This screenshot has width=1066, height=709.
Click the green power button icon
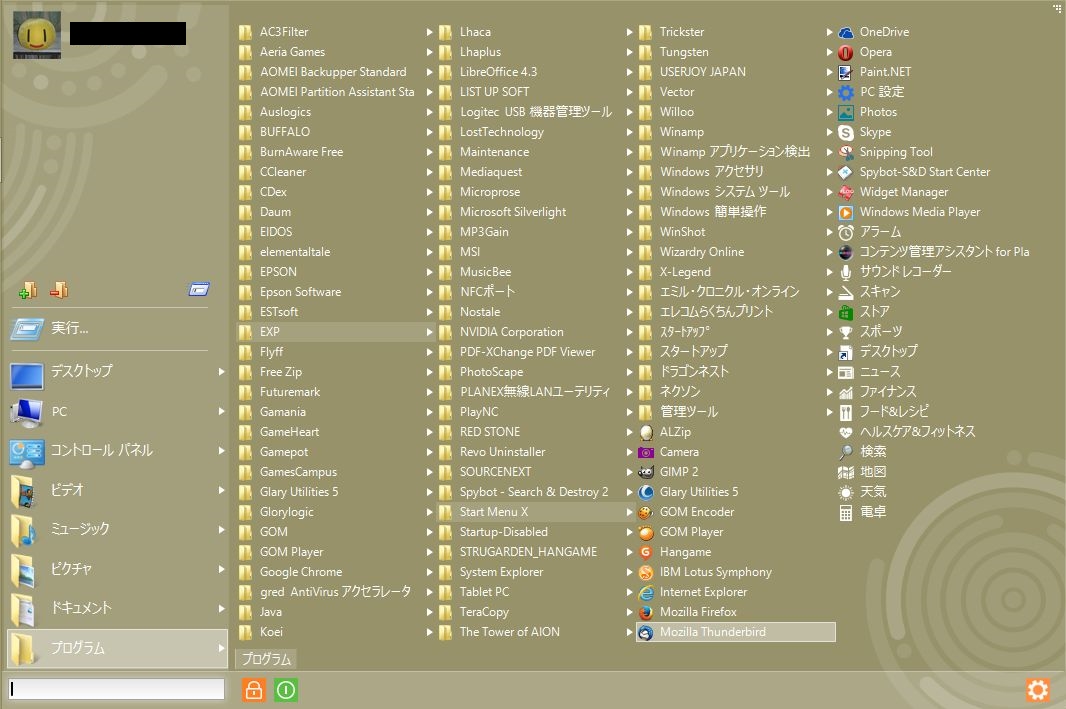pyautogui.click(x=286, y=690)
